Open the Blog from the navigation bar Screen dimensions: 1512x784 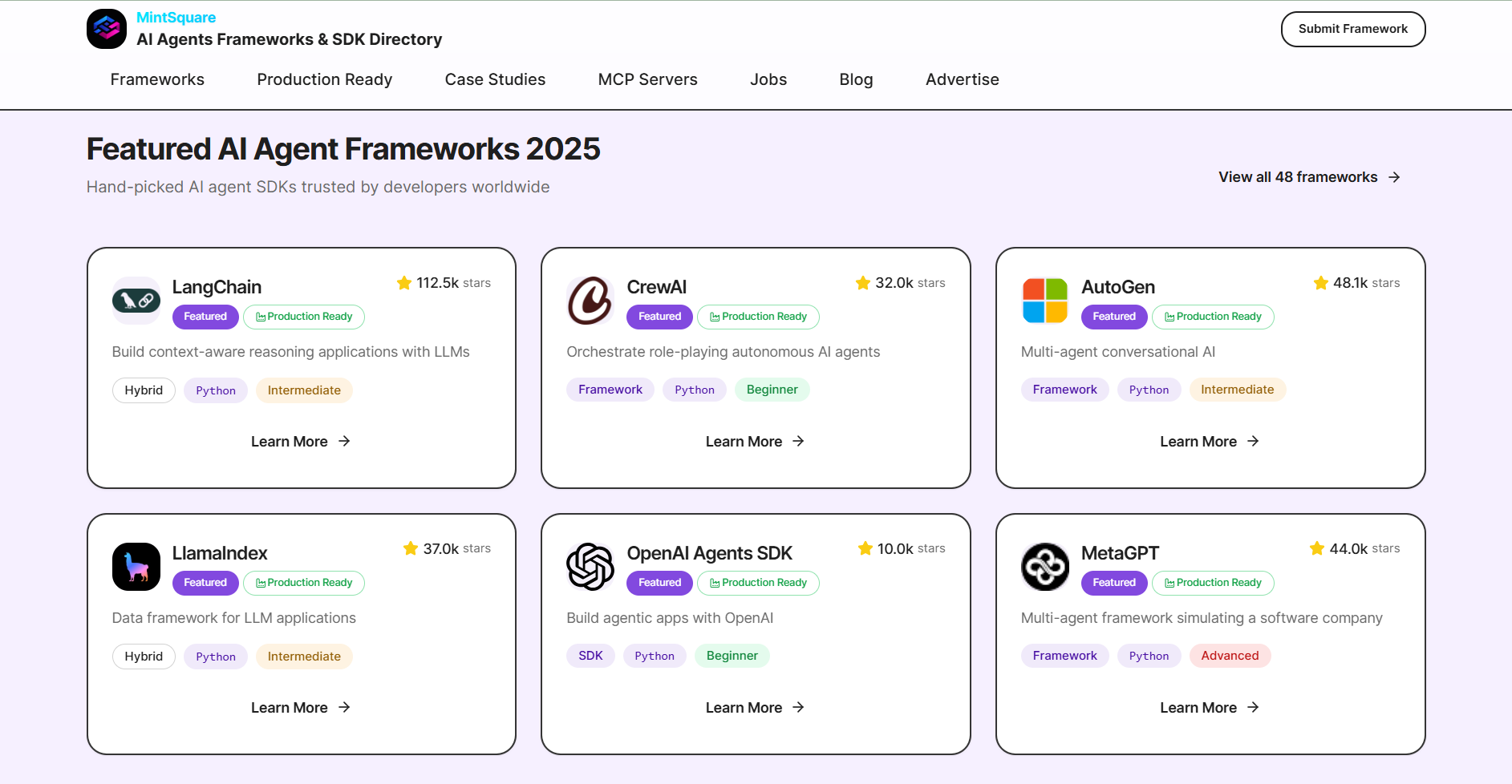855,79
